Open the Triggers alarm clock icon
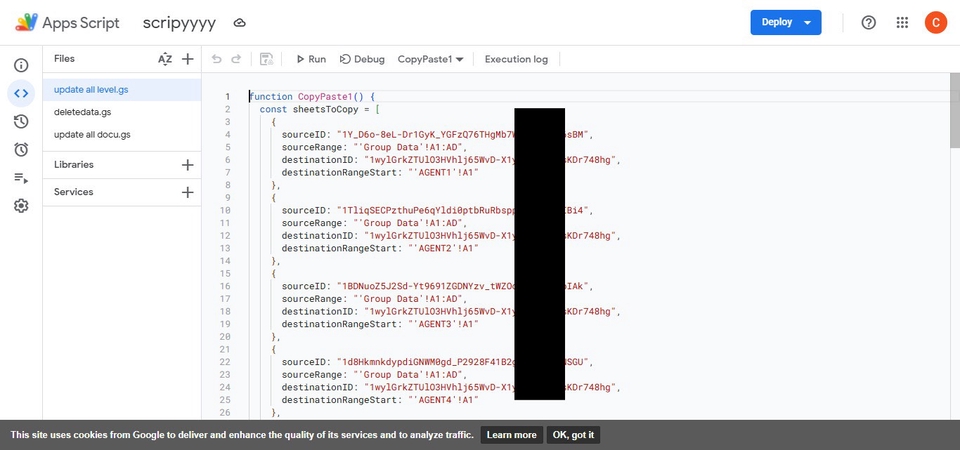Viewport: 960px width, 450px height. (21, 149)
